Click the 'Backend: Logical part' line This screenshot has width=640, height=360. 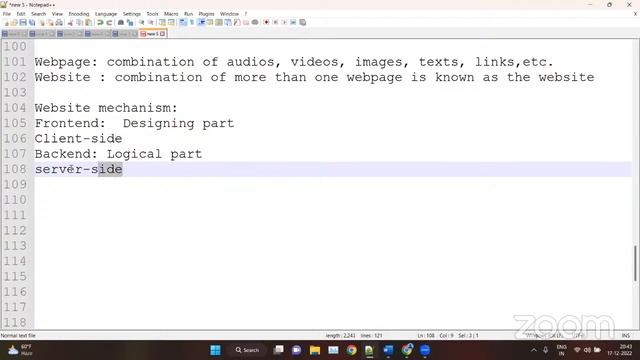tap(118, 154)
